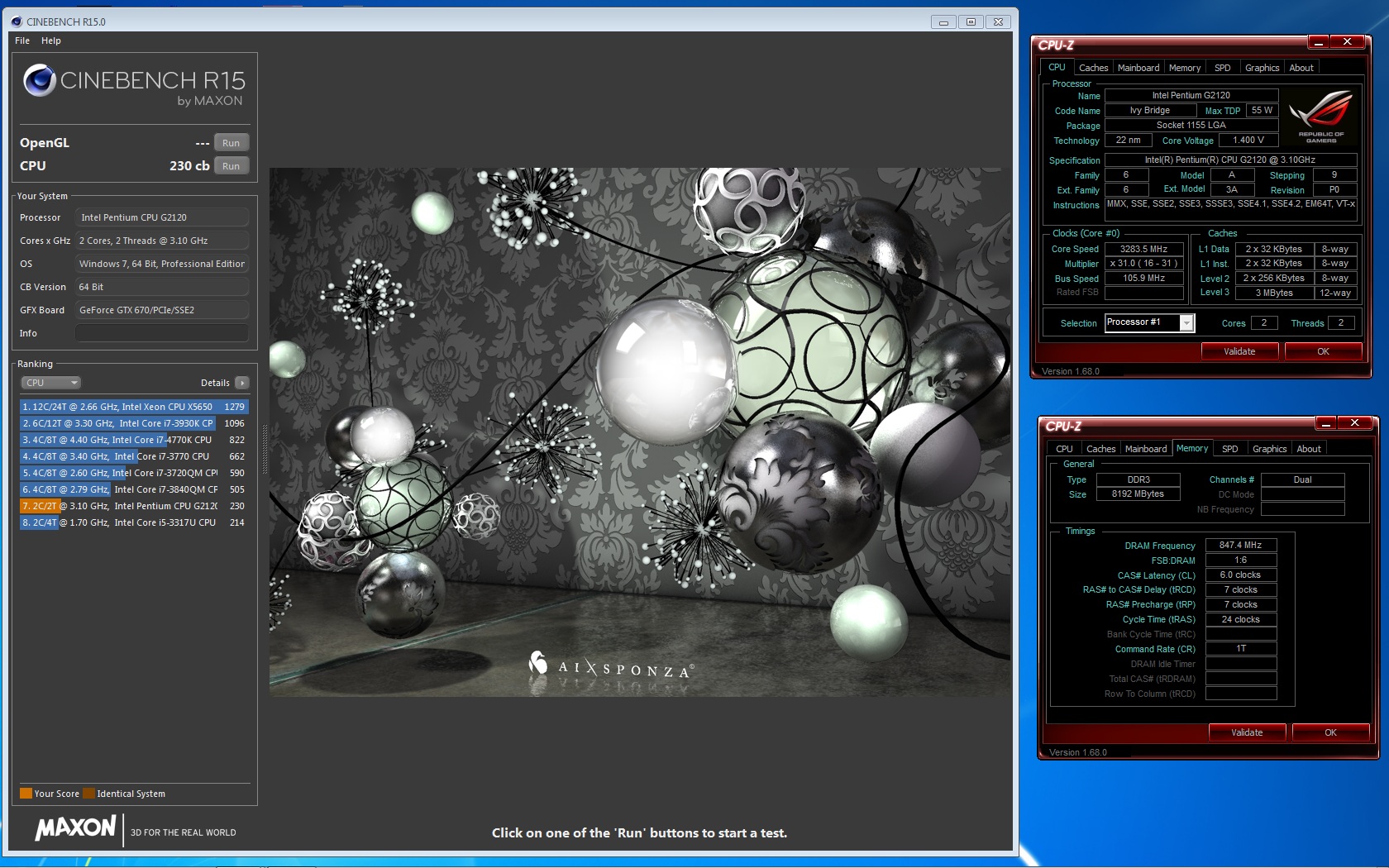Screen dimensions: 1389x868
Task: Open the Processor #1 selection dropdown
Action: 1149,322
